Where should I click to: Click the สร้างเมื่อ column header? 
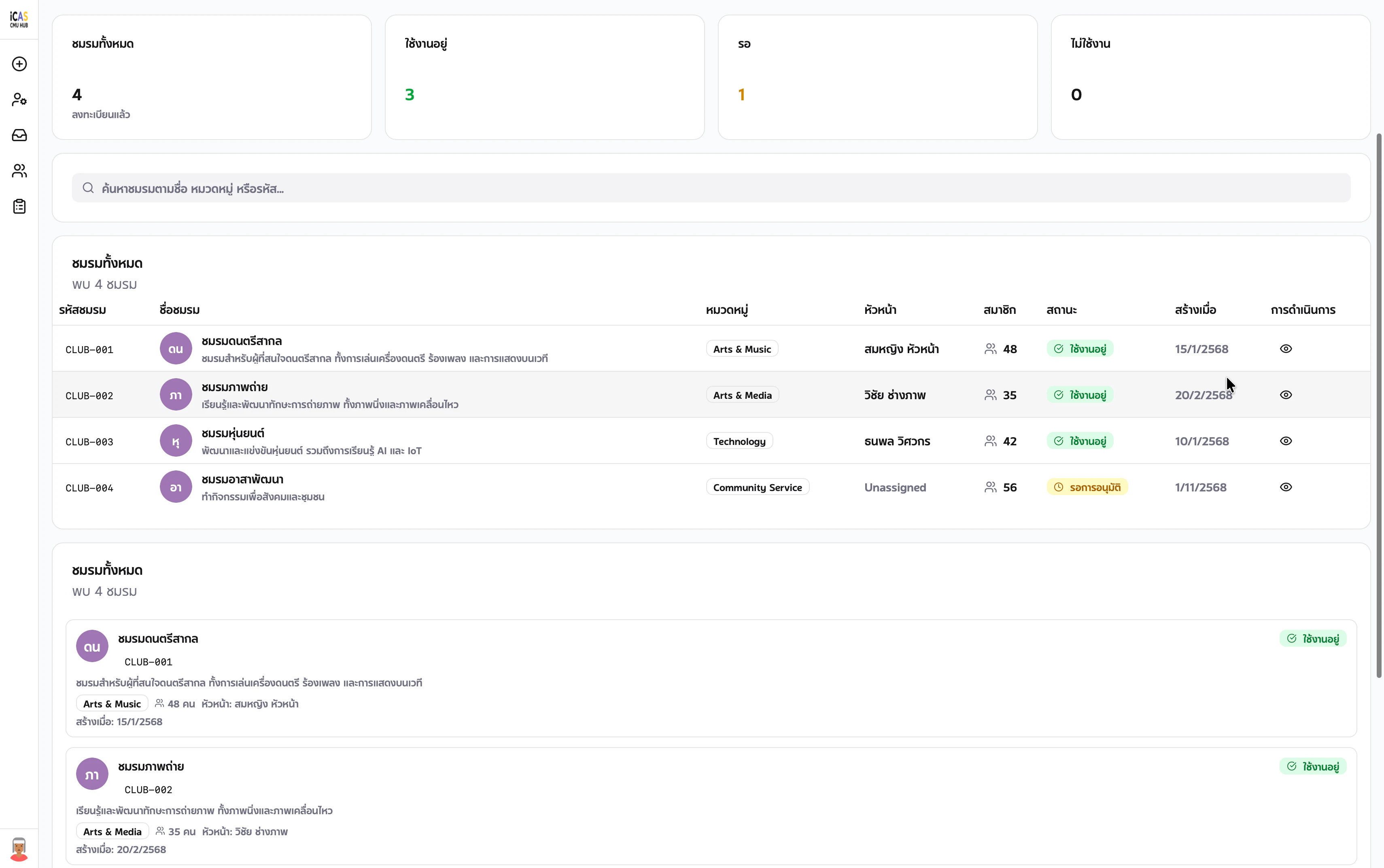tap(1196, 310)
